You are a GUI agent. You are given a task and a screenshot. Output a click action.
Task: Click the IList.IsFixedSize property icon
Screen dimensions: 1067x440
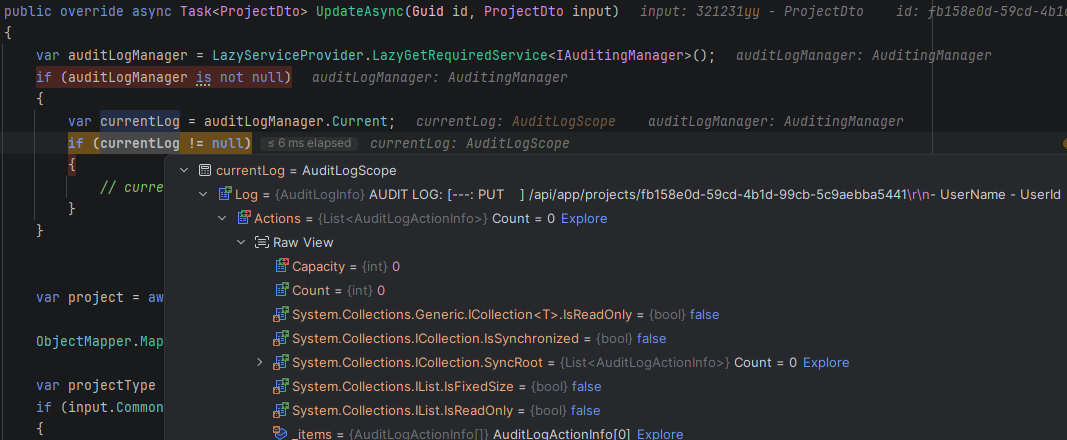tap(281, 386)
